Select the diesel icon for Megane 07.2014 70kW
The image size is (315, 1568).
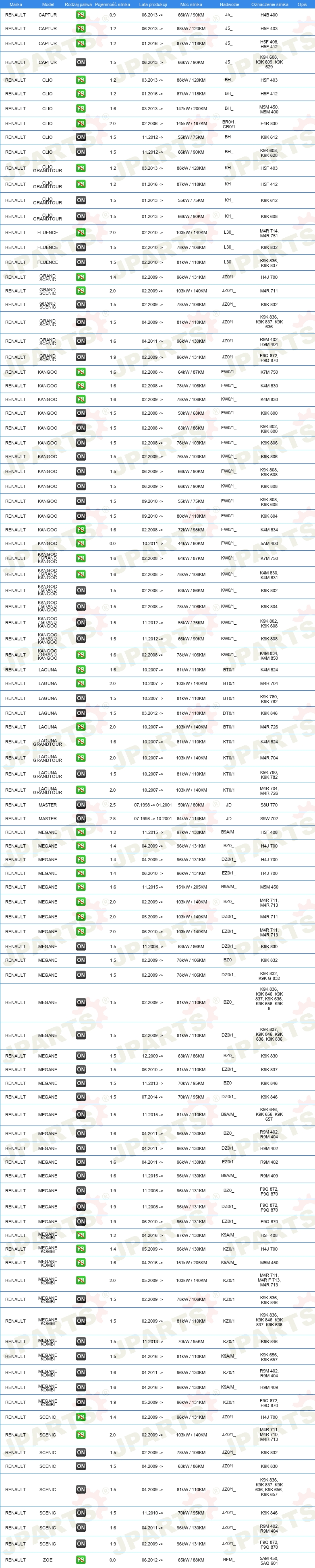point(81,1097)
